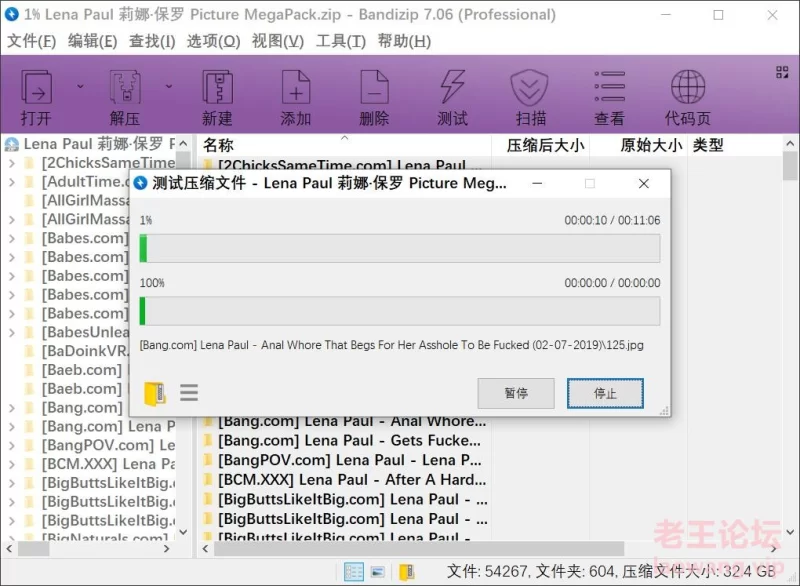Click file list horizontal scroll left arrow

(205, 549)
